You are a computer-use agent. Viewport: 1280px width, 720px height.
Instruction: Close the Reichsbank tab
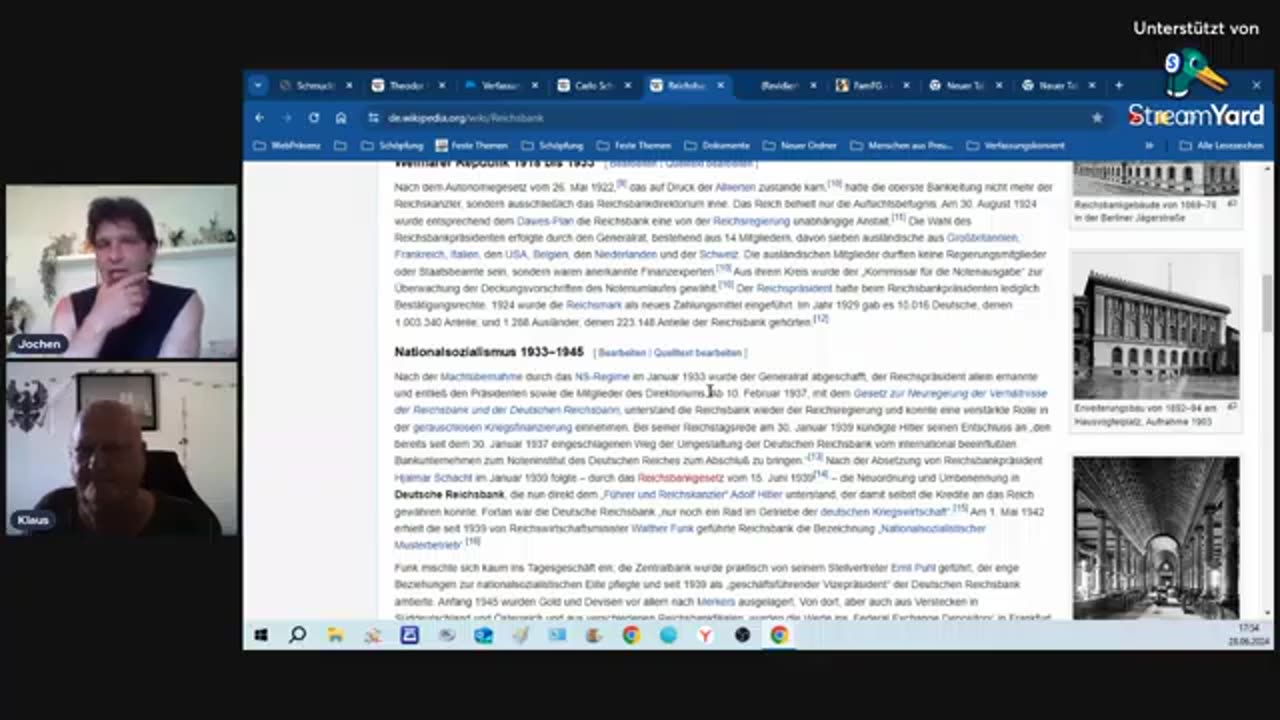point(720,86)
